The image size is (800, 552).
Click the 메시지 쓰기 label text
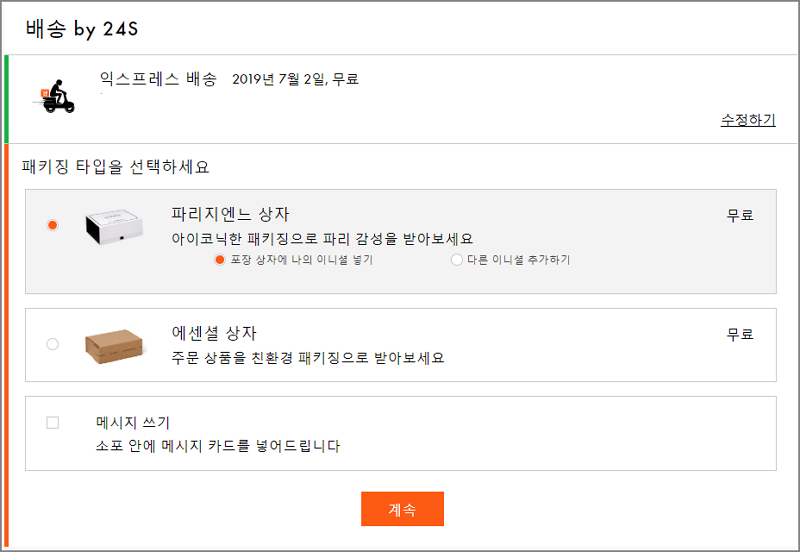coord(133,422)
